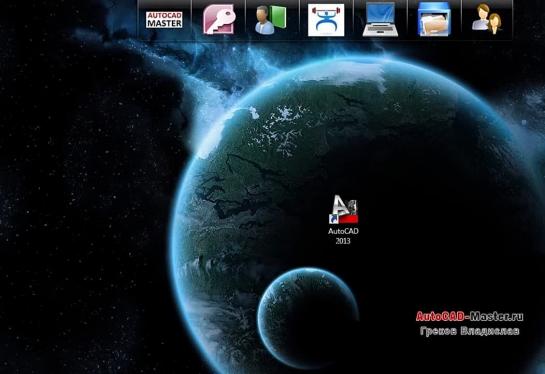Launch the Microsoft Access key icon
545x374 pixels.
tap(219, 19)
